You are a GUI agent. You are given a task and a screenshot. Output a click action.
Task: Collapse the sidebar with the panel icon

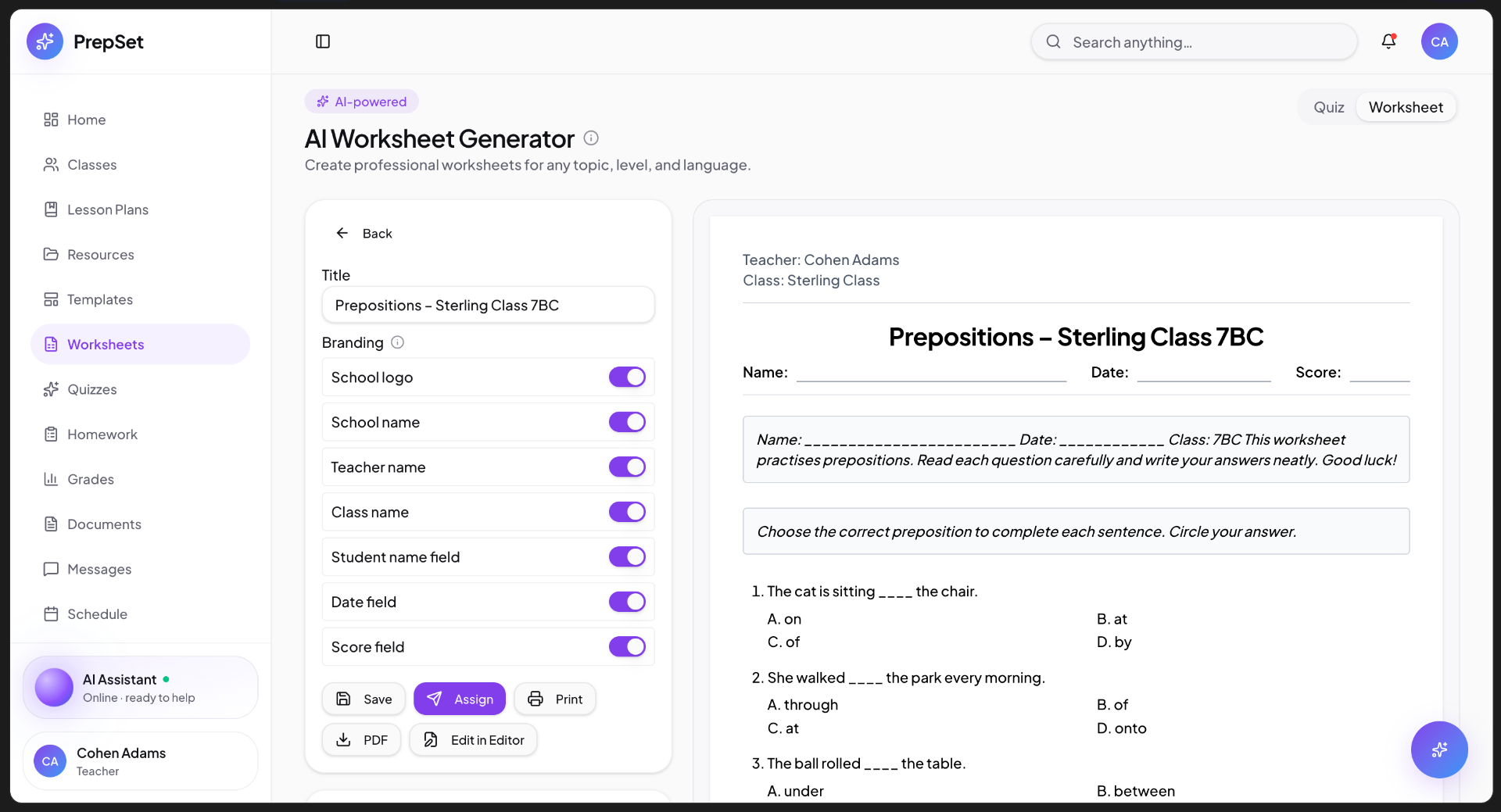323,41
